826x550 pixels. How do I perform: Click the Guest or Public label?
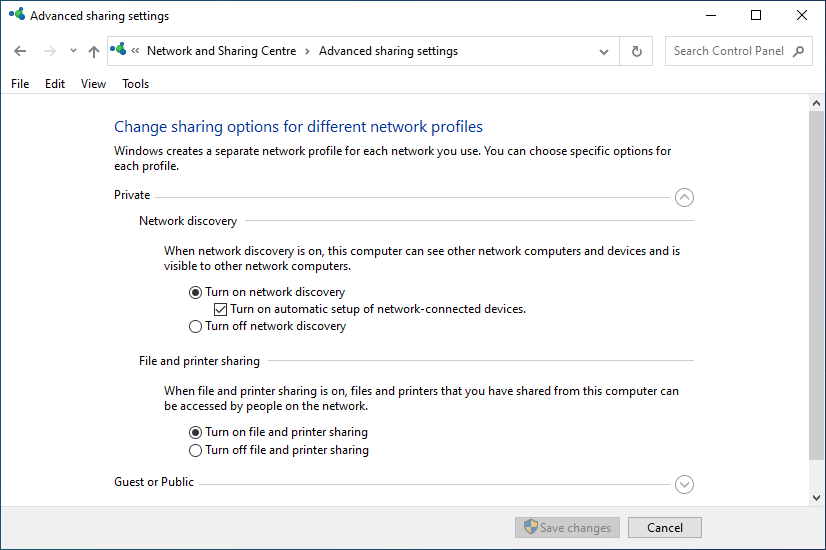pyautogui.click(x=154, y=482)
